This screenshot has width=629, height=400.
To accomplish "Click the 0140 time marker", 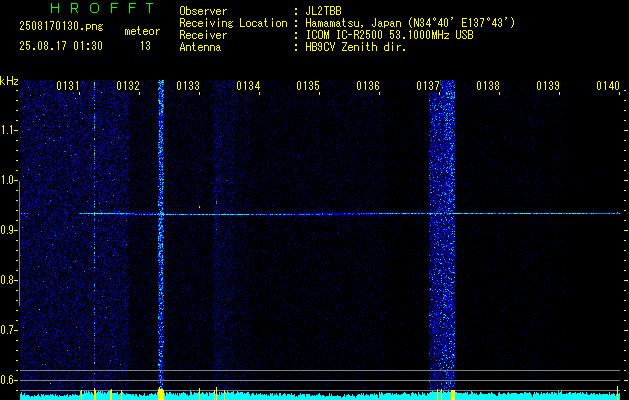I will point(608,86).
